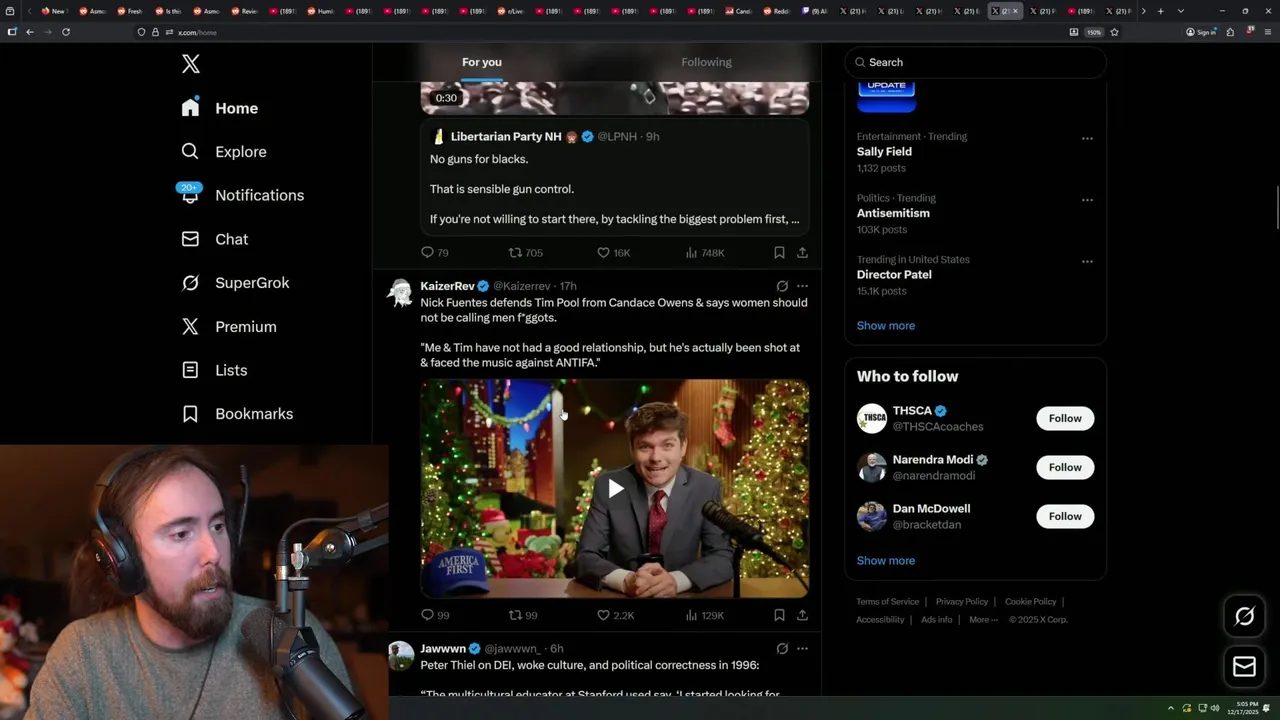The height and width of the screenshot is (720, 1280).
Task: Like the KaizerRev post with 2.2K likes
Action: click(x=615, y=615)
